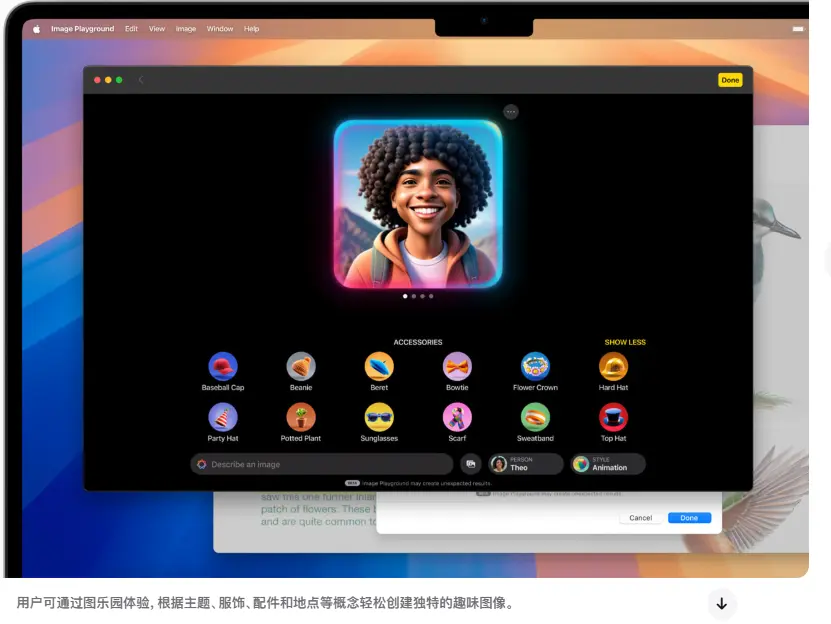Open the Apple menu

(37, 29)
